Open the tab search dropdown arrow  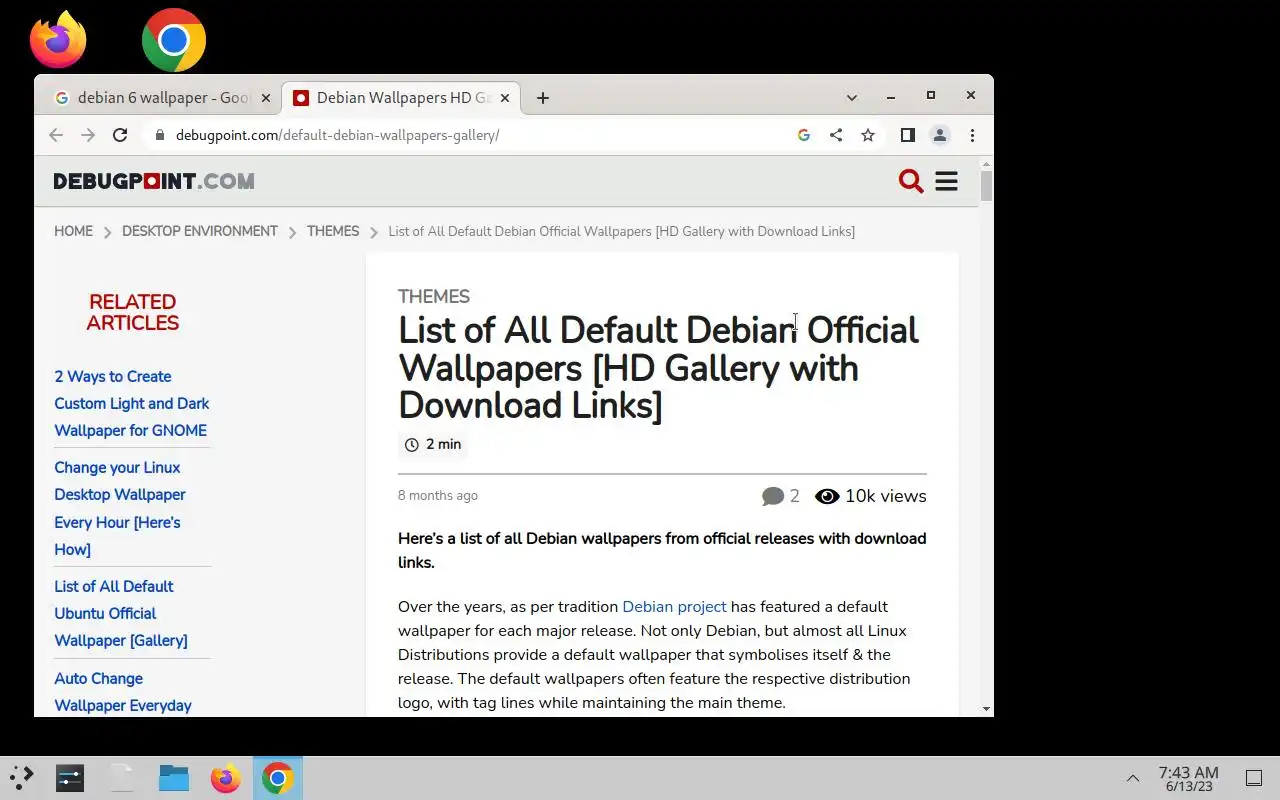(852, 98)
